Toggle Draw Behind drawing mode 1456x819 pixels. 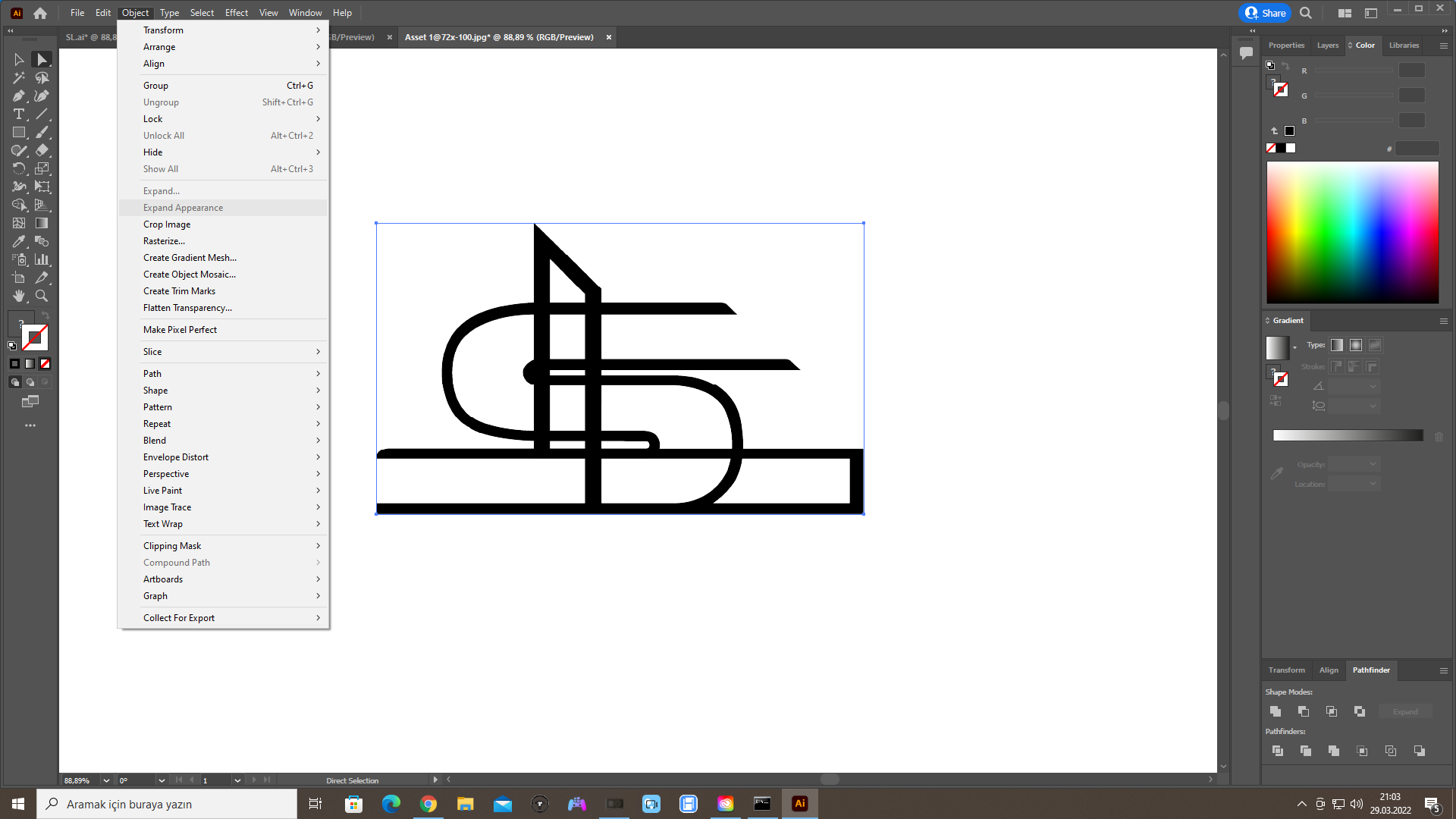pos(30,382)
